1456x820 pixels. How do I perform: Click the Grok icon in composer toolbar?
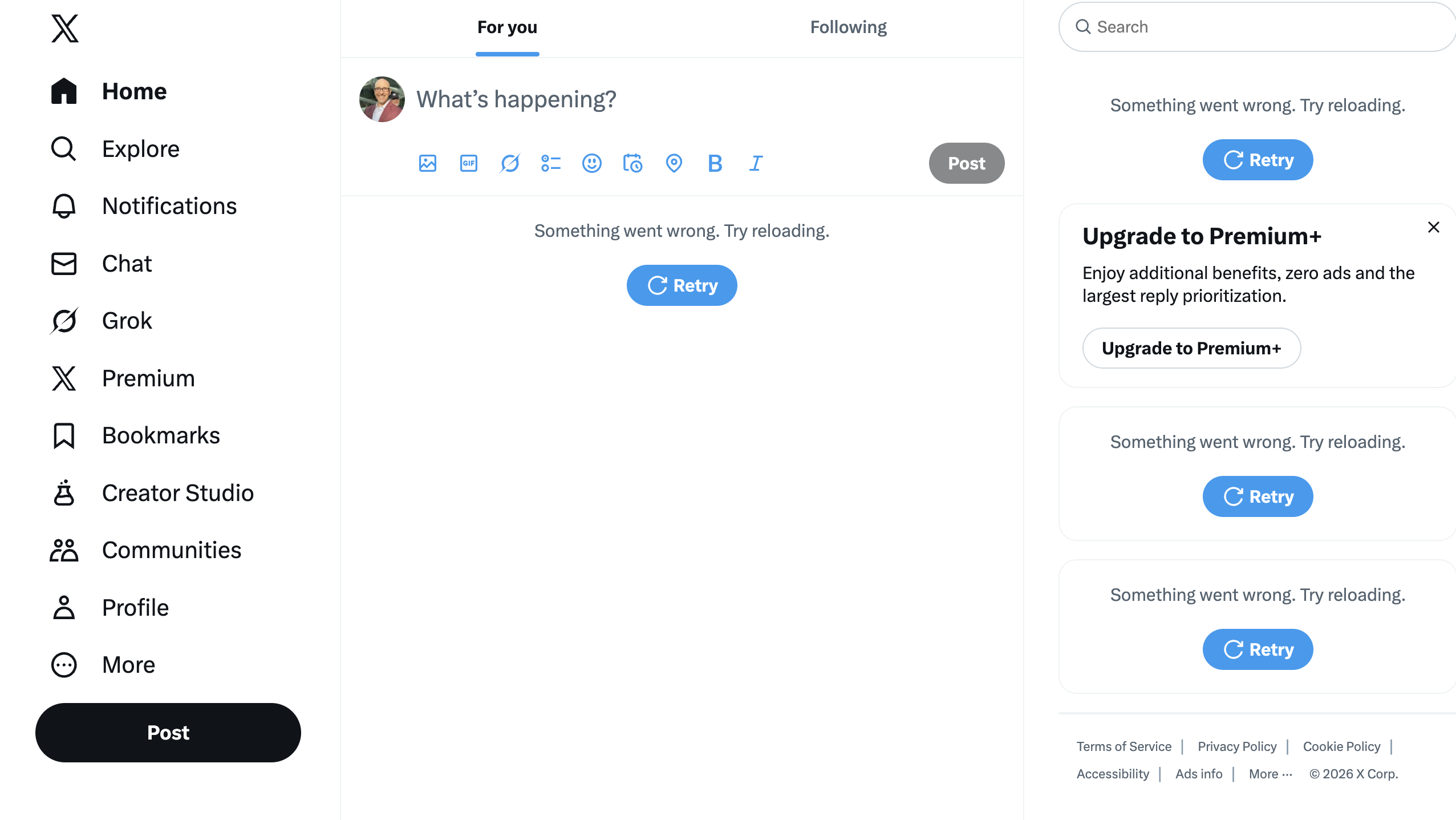click(x=510, y=163)
